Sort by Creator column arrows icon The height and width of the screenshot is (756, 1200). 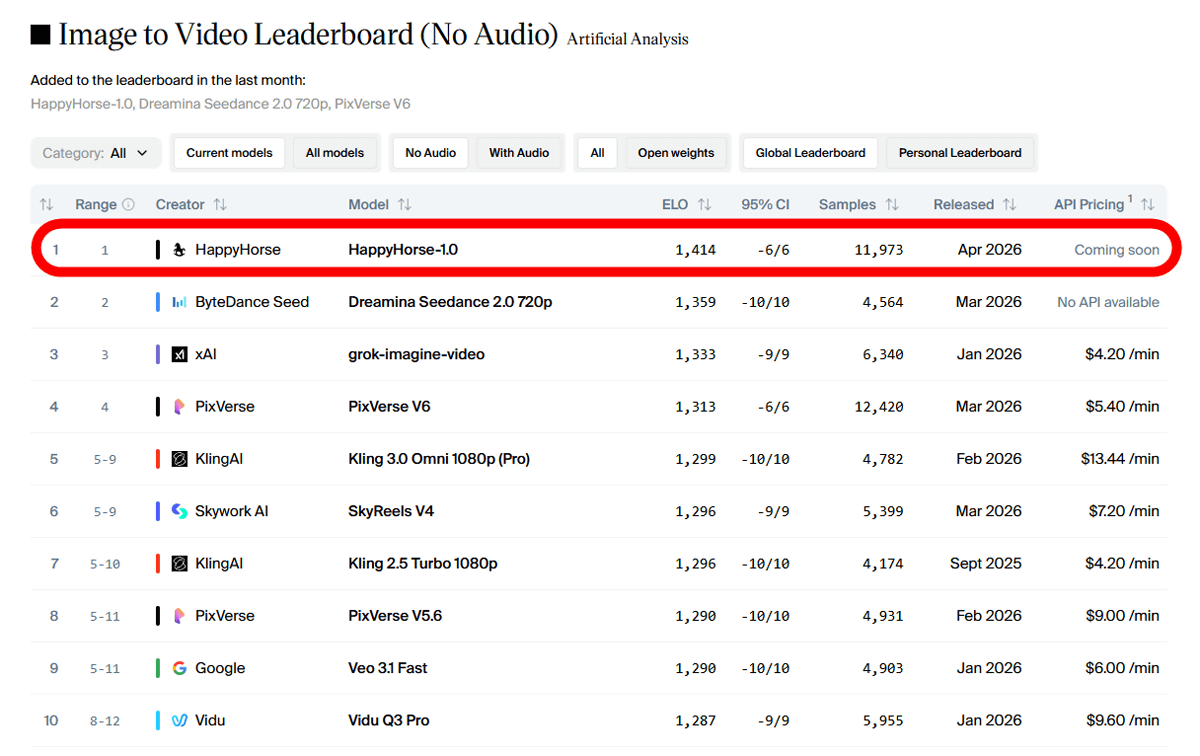[x=220, y=204]
